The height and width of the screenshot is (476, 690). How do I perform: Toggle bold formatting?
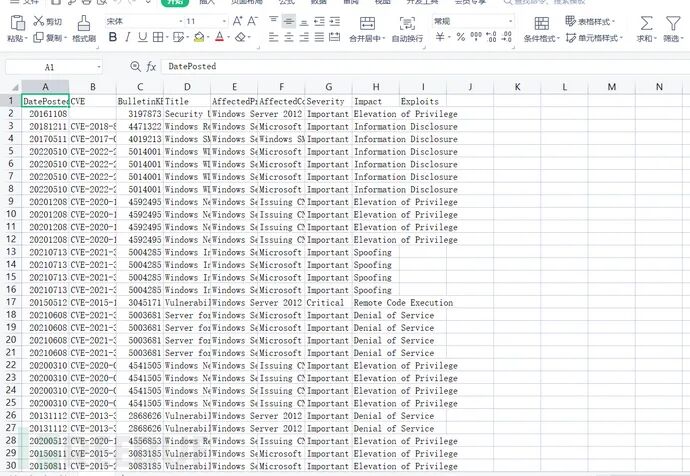113,37
